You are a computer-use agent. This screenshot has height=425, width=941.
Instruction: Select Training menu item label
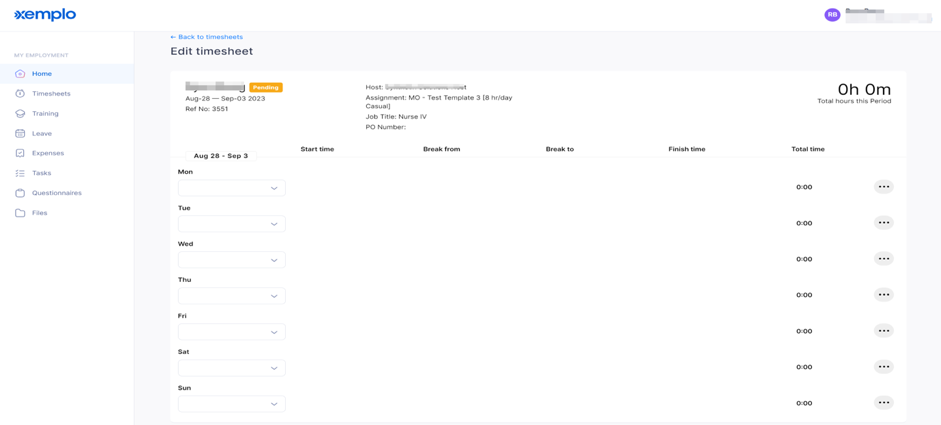point(45,113)
